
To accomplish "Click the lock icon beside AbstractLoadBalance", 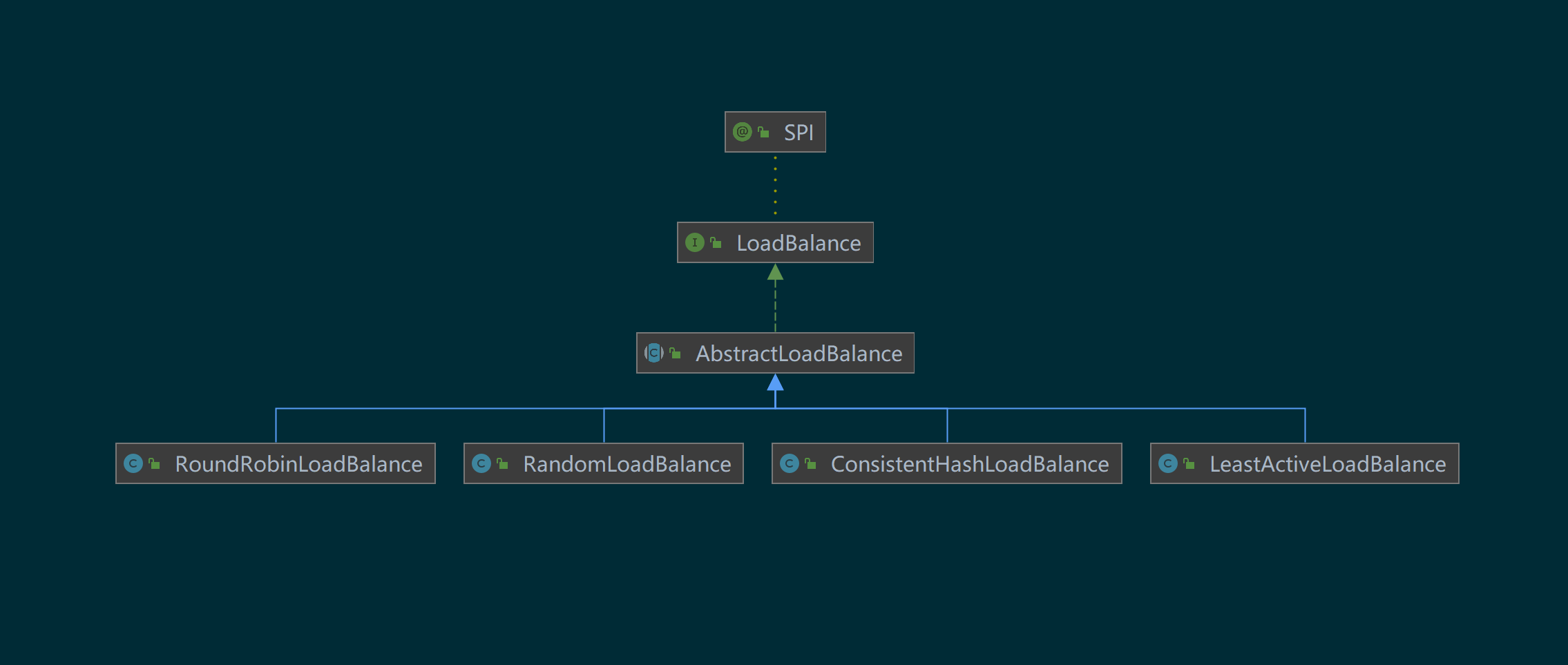I will coord(675,353).
